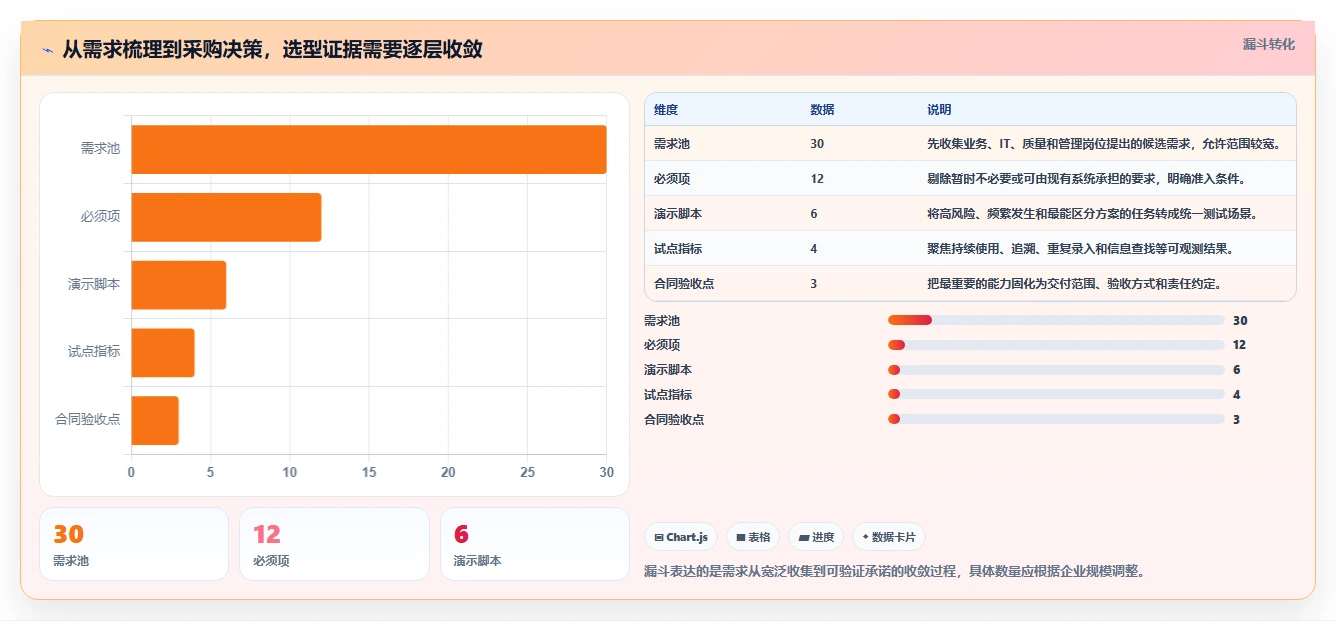The height and width of the screenshot is (621, 1336).
Task: Click the value 30 beside the 需求池 progress bar
Action: (x=1240, y=321)
